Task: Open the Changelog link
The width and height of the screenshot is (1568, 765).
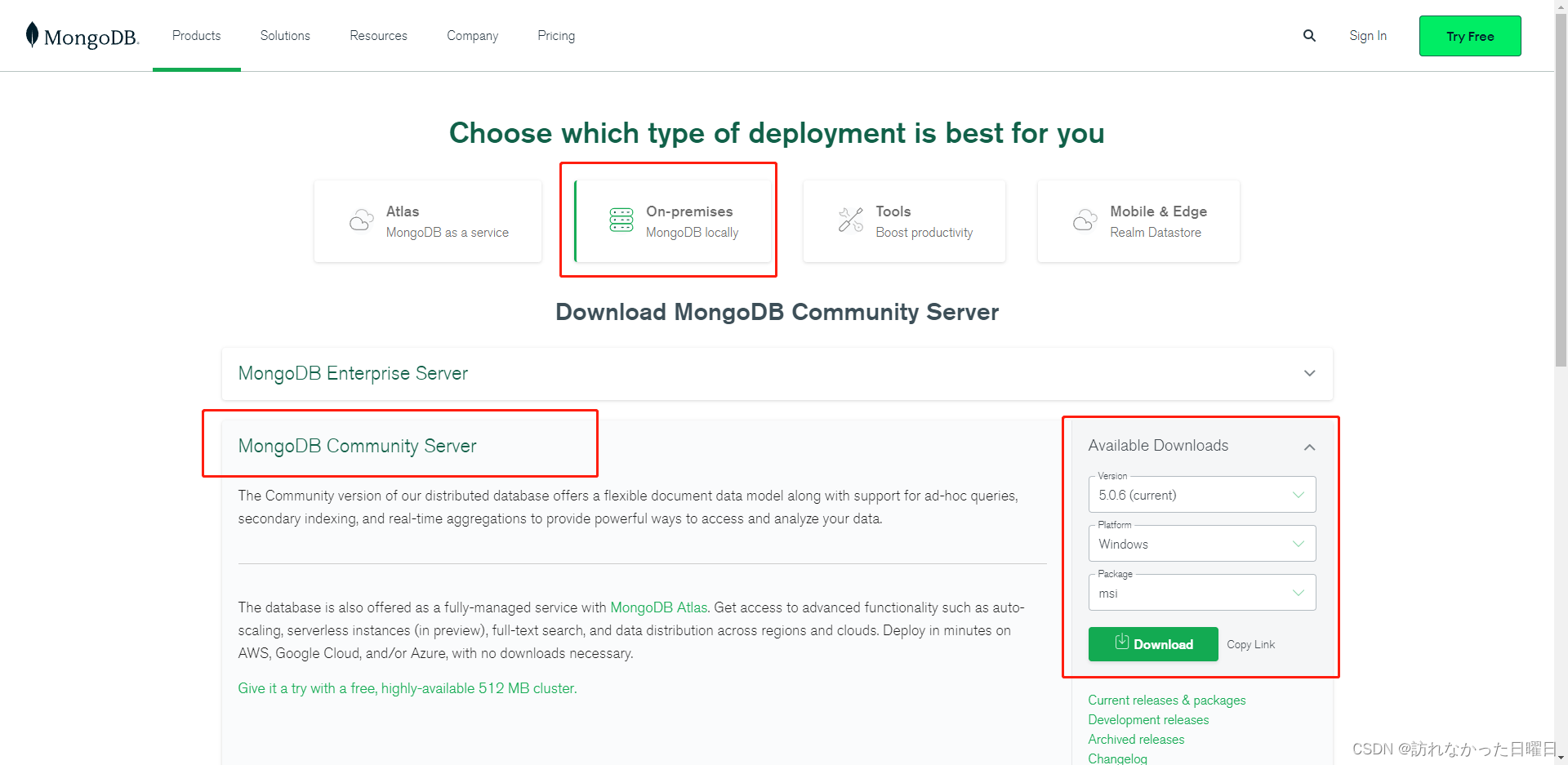Action: point(1117,758)
